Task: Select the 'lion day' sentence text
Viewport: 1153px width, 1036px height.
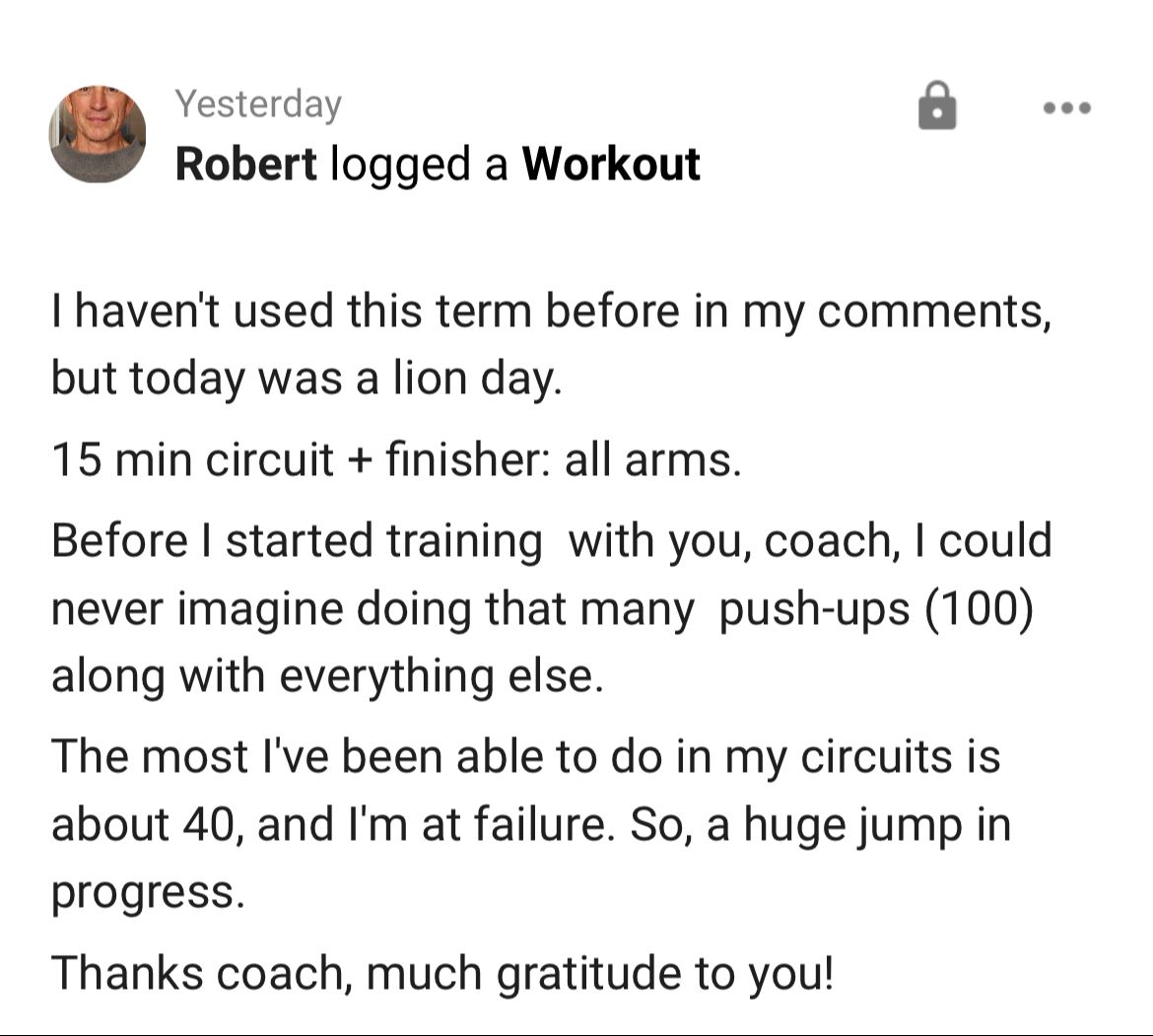Action: click(x=306, y=379)
